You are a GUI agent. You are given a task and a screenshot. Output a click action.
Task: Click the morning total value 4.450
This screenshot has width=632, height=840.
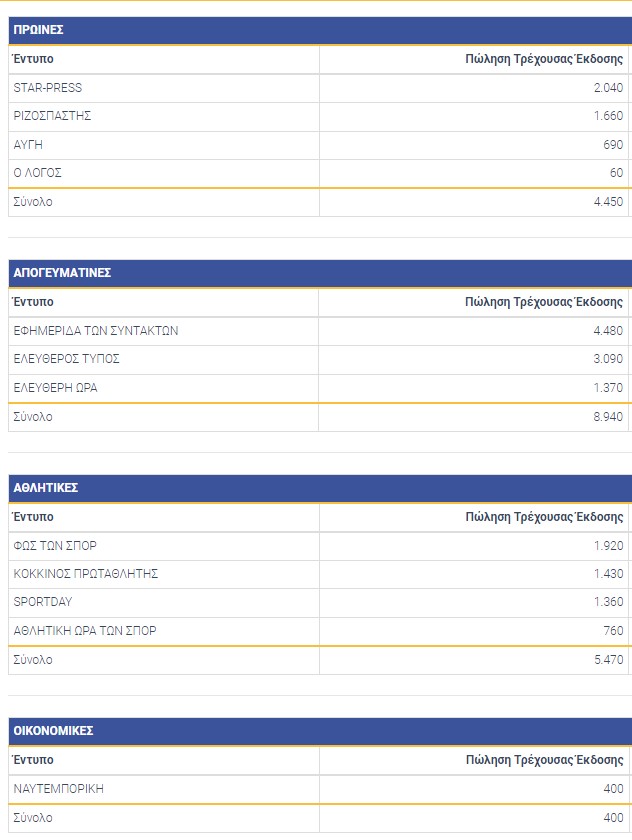tap(607, 202)
